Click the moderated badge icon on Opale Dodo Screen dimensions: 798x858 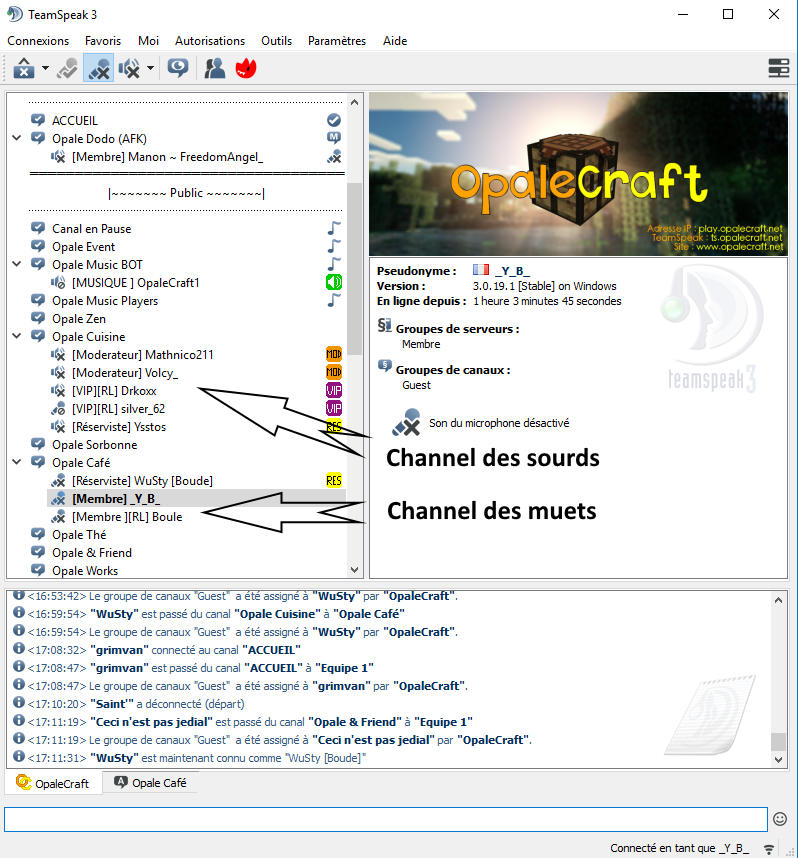(334, 138)
